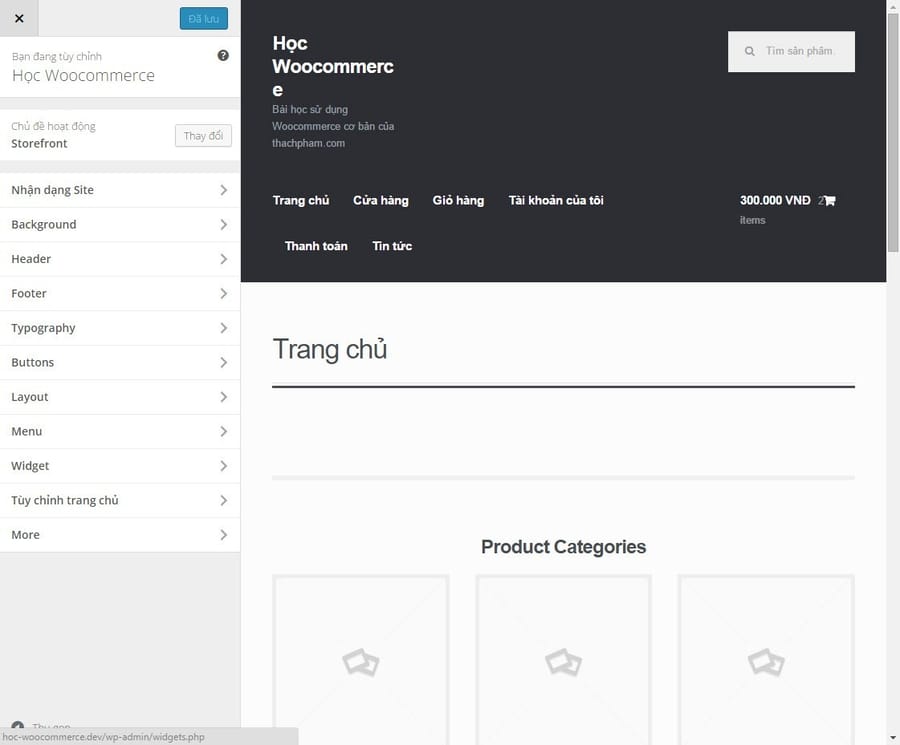Open Tin tức in site navigation
Viewport: 900px width, 745px height.
click(x=392, y=246)
